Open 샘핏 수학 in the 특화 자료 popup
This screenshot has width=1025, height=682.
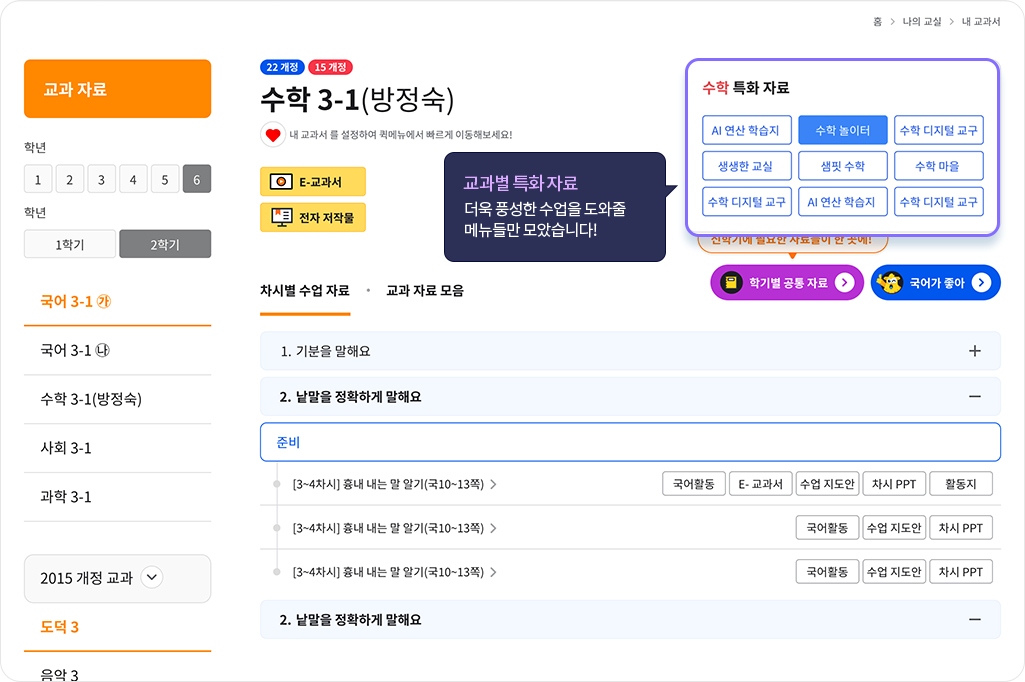pos(843,166)
